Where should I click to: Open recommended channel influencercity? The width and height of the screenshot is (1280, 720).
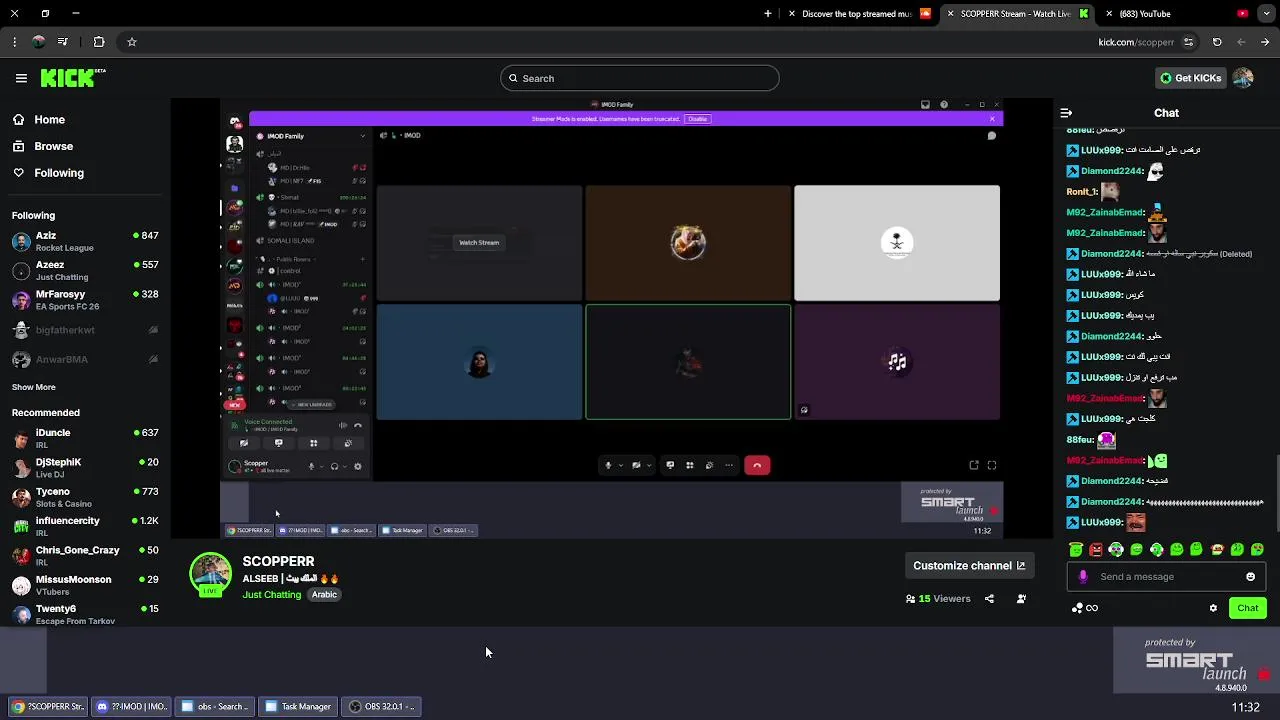point(85,526)
